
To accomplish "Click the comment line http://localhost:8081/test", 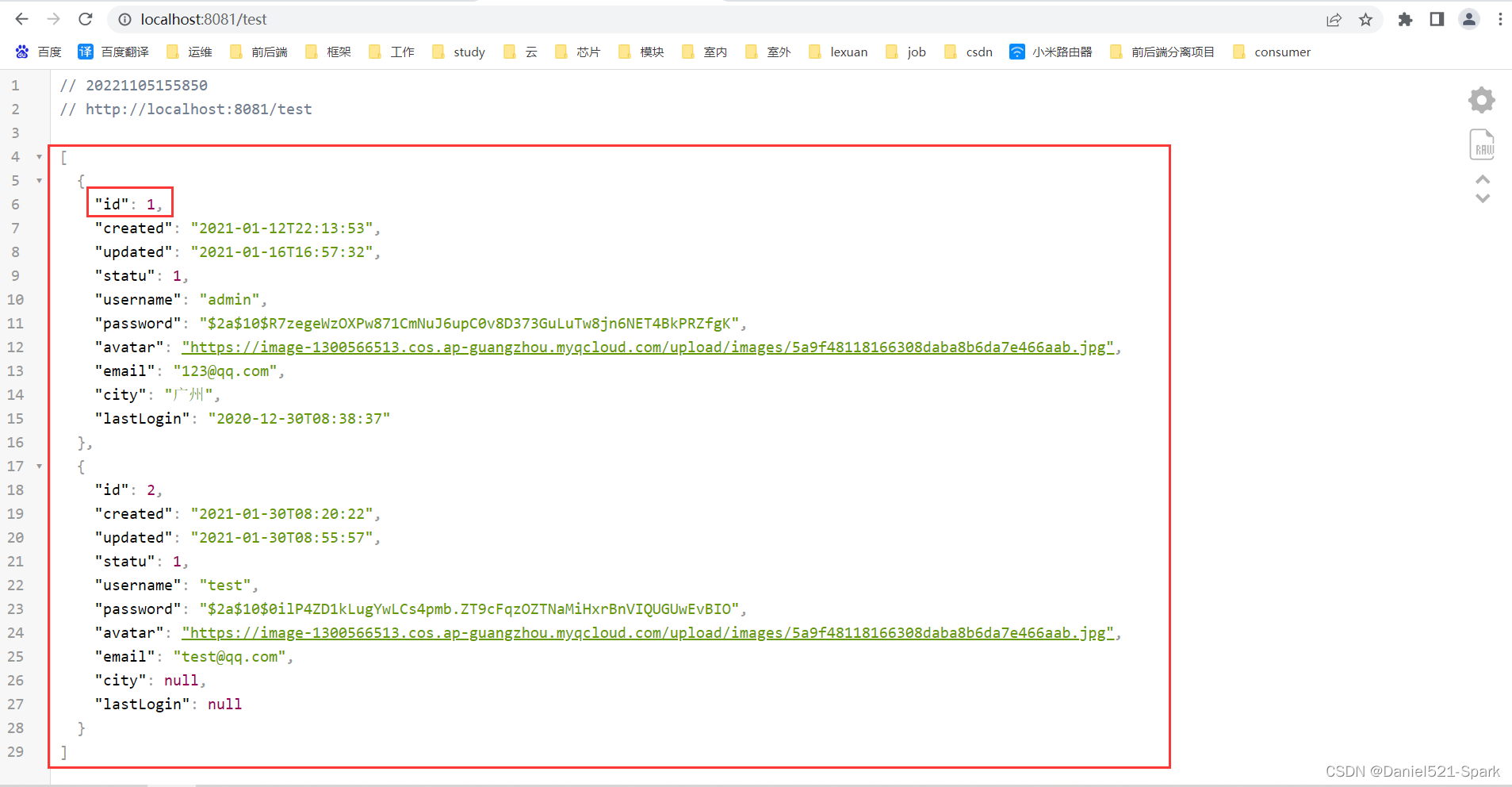I will pos(186,109).
